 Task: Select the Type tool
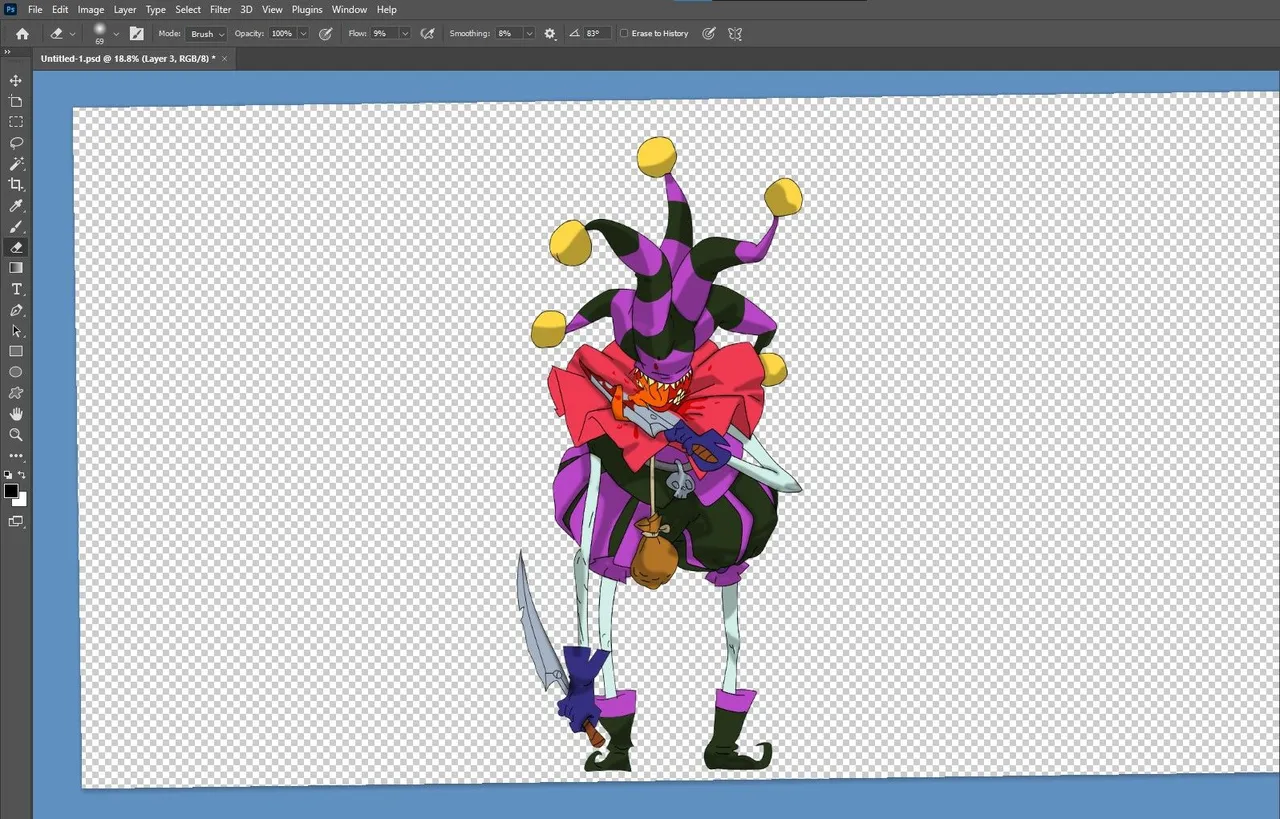click(x=16, y=289)
